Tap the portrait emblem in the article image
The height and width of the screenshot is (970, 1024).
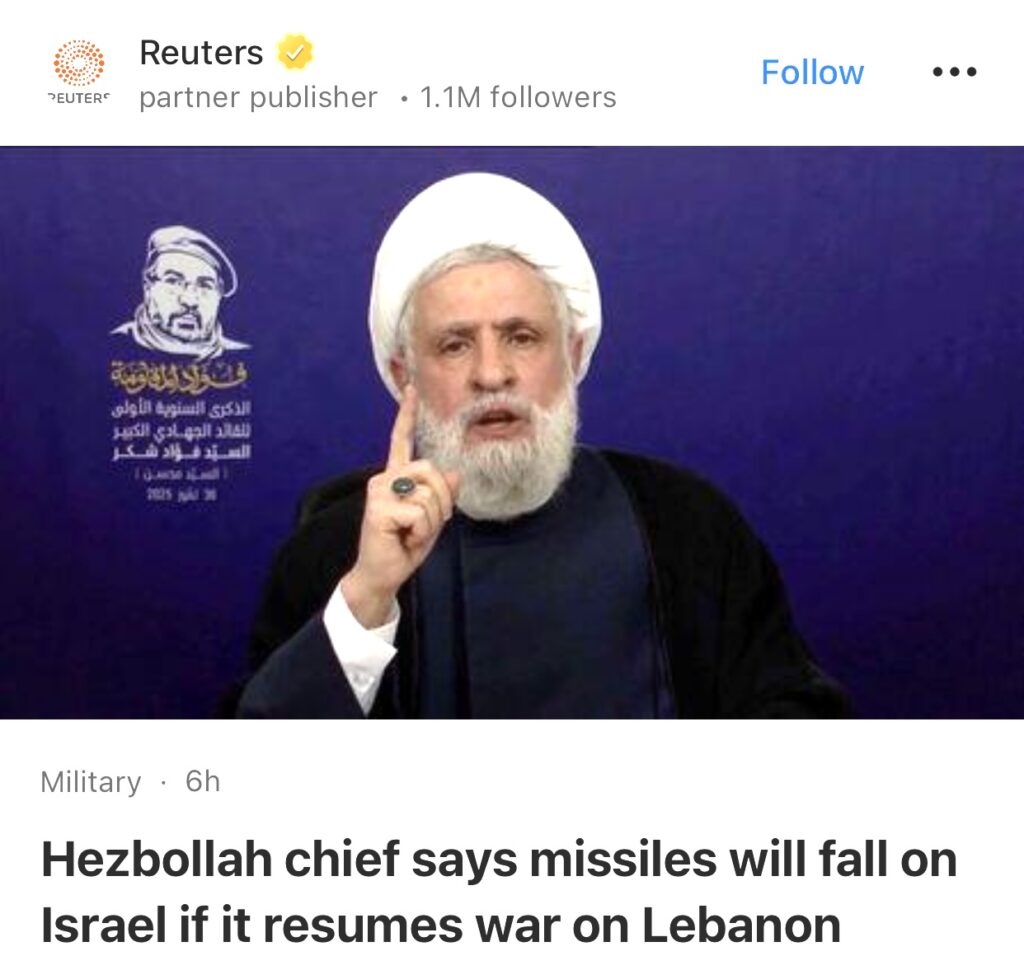click(x=181, y=289)
